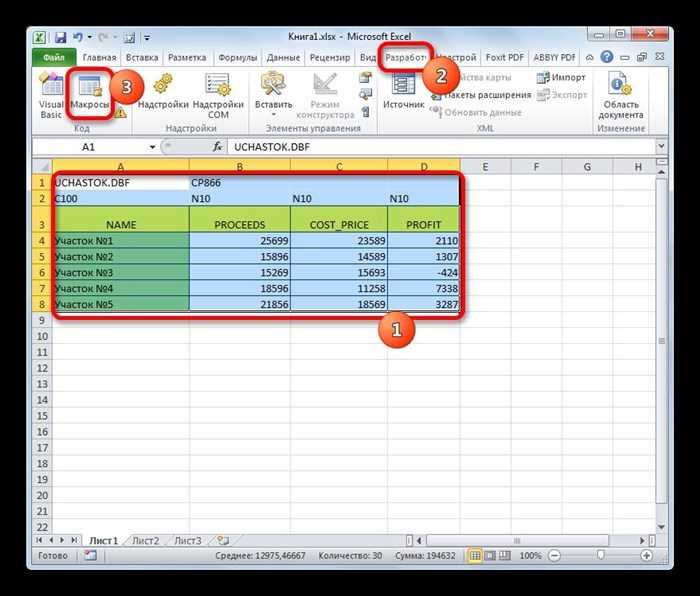This screenshot has height=596, width=700.
Task: Click the zoom slider handle
Action: point(600,555)
